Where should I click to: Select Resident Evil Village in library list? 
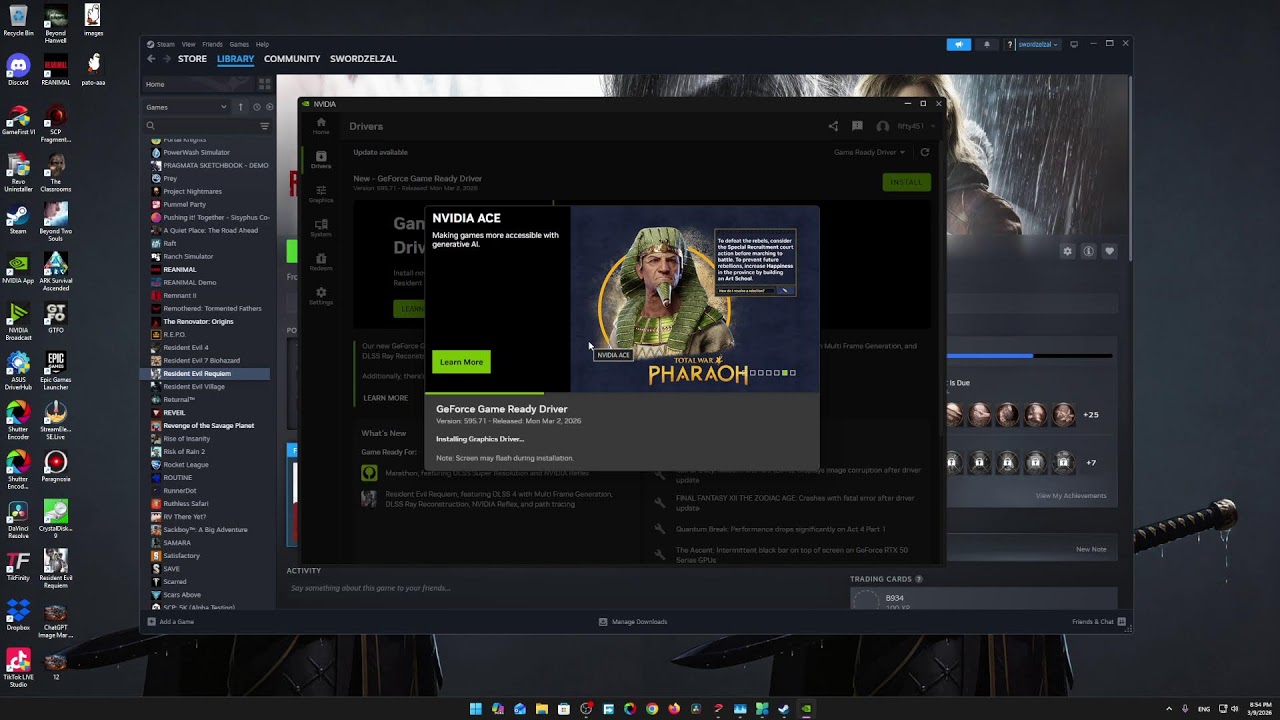tap(194, 386)
